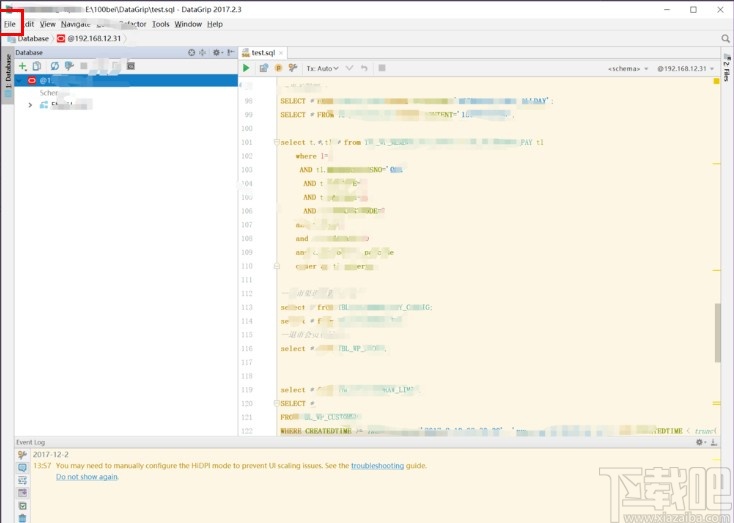Open the File menu

(x=10, y=24)
